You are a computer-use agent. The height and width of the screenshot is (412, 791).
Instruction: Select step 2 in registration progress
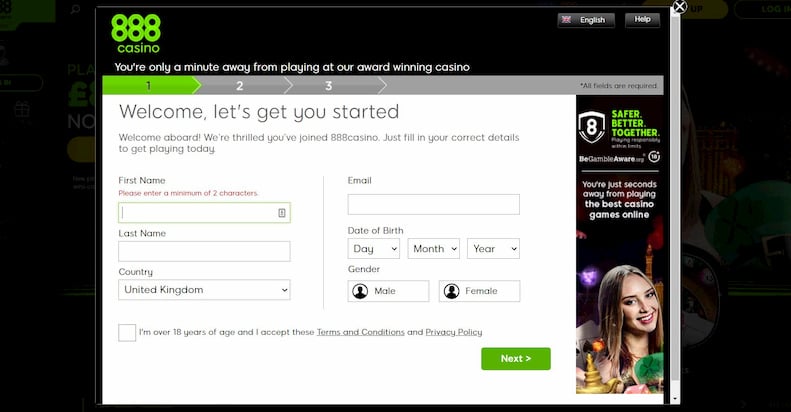click(240, 86)
